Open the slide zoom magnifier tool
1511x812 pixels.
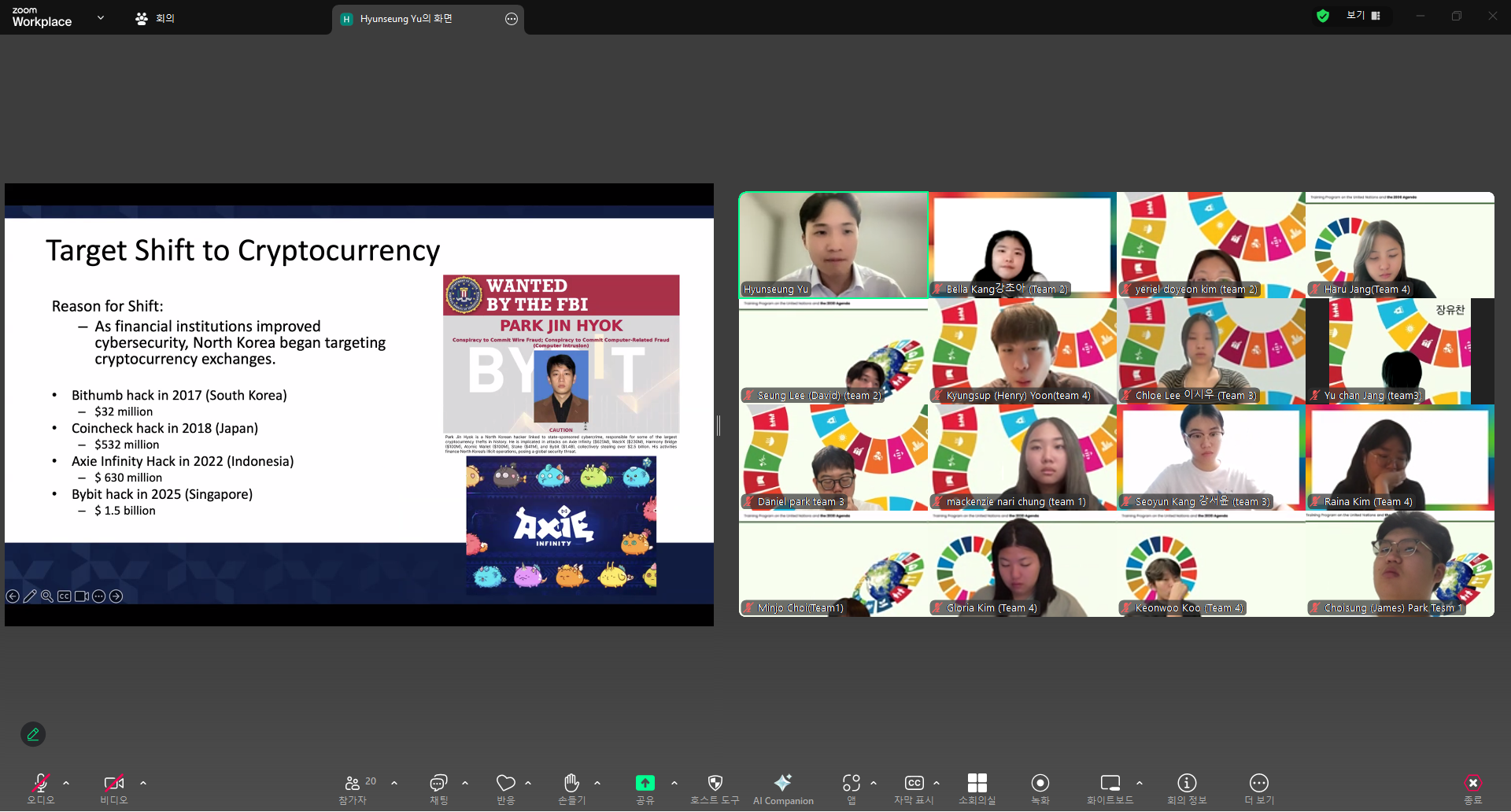pos(47,596)
